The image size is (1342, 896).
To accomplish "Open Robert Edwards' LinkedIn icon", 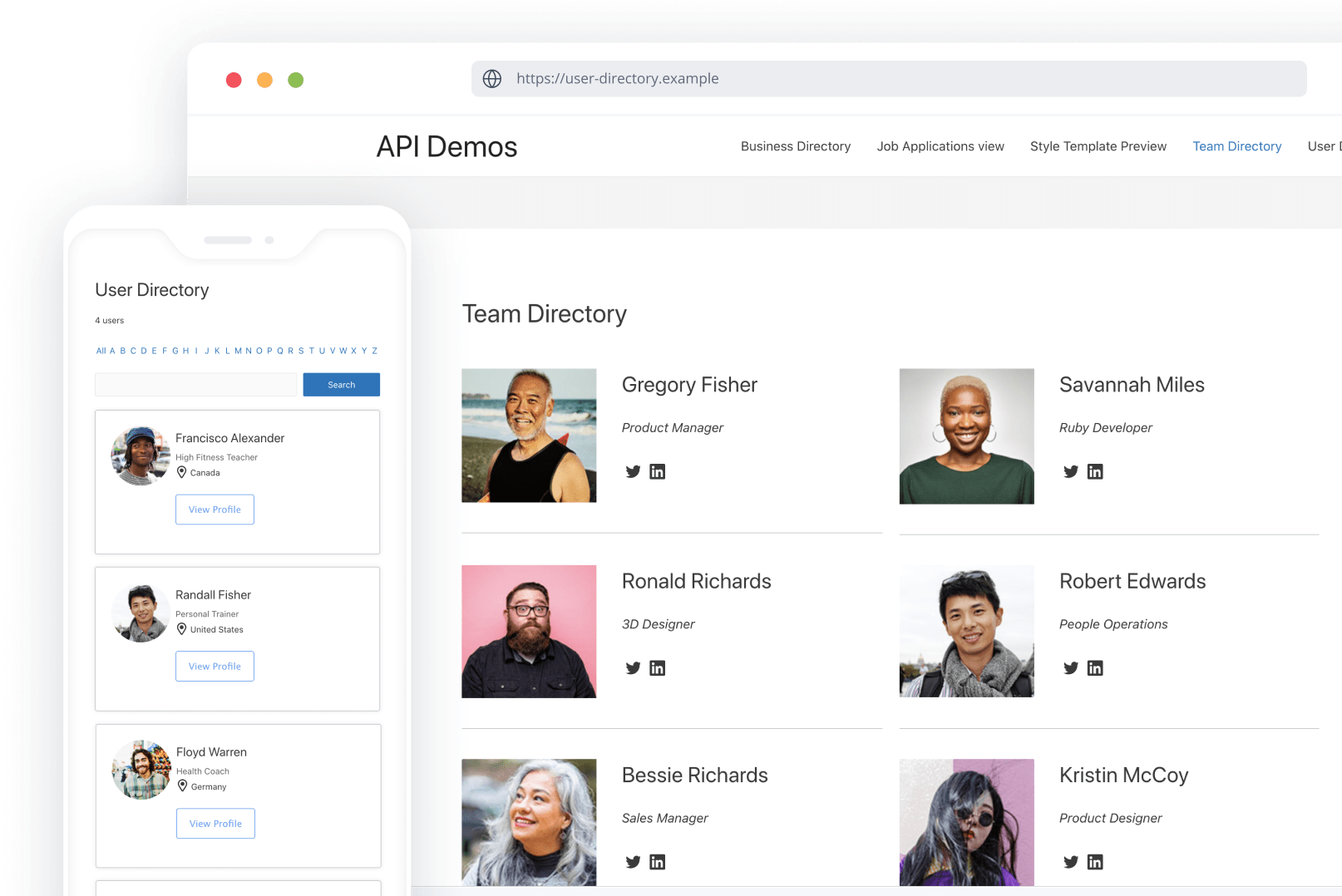I will 1095,668.
